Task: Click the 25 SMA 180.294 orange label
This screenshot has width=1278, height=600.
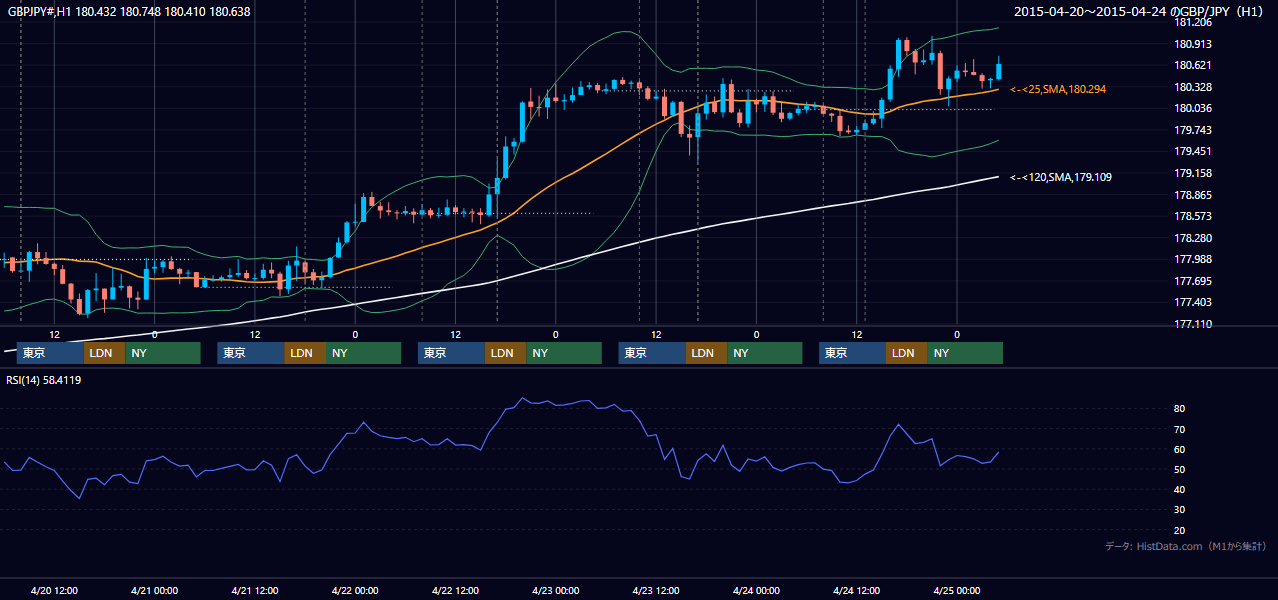Action: 1058,89
